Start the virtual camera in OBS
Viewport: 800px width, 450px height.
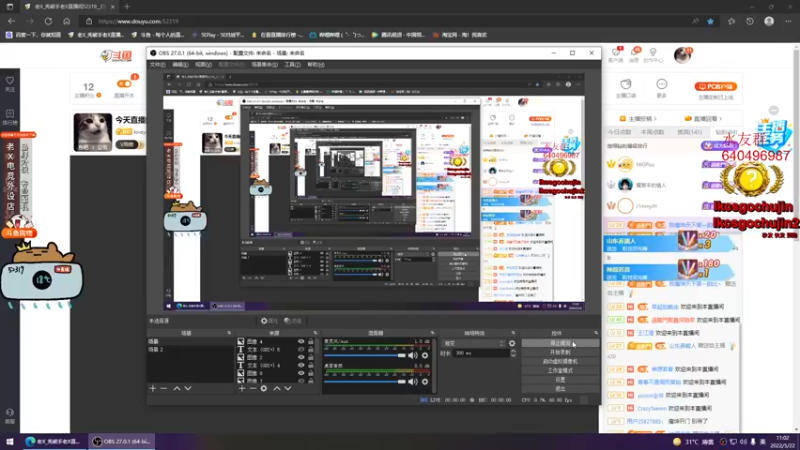point(560,361)
